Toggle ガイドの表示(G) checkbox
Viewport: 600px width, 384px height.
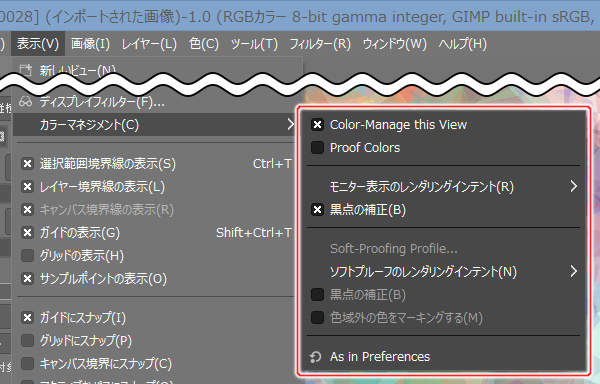point(27,233)
